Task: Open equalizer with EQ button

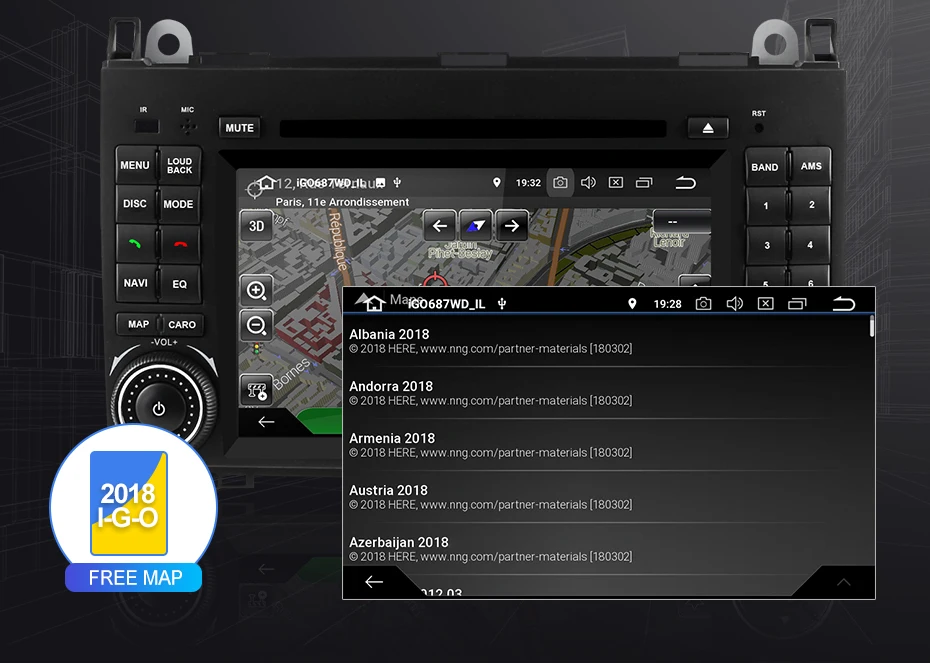Action: (180, 284)
